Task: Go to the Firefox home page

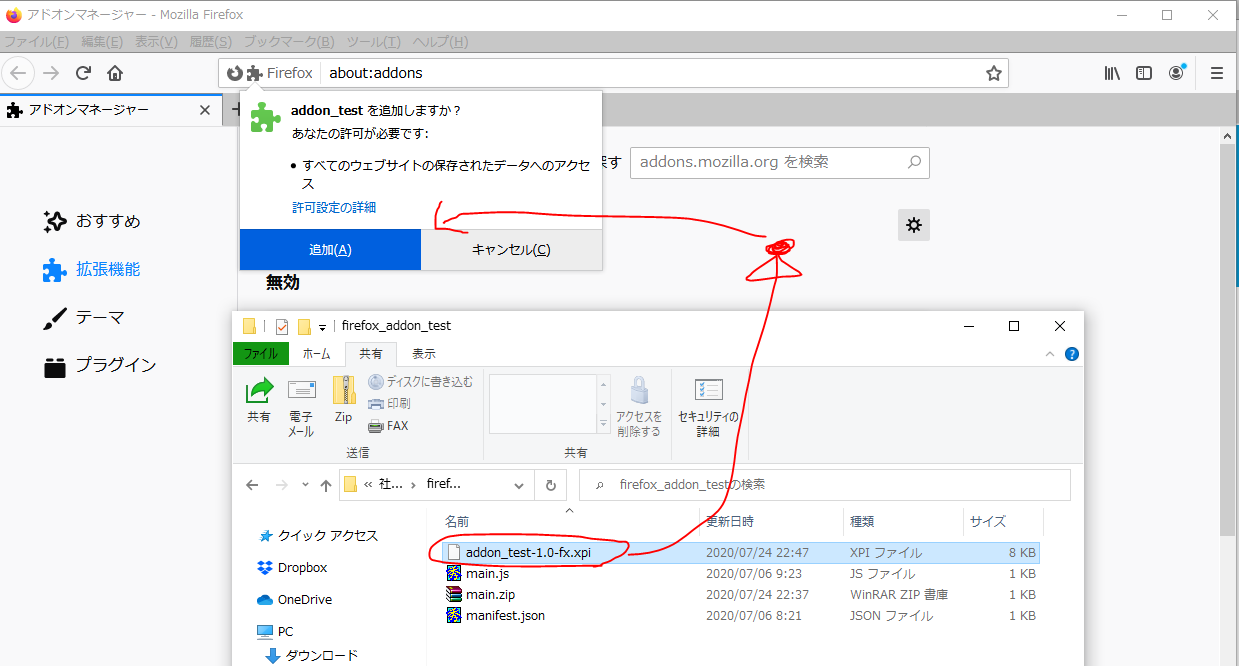Action: (x=115, y=73)
